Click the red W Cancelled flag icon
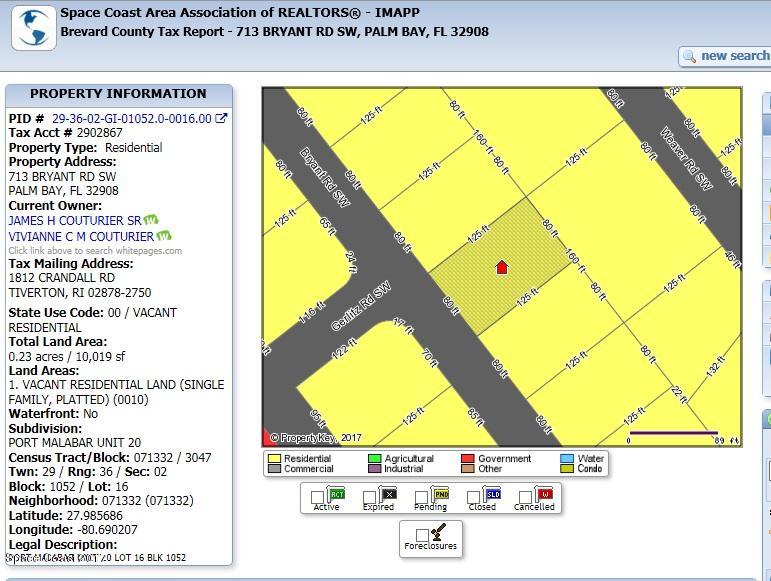Image resolution: width=771 pixels, height=581 pixels. coord(545,494)
